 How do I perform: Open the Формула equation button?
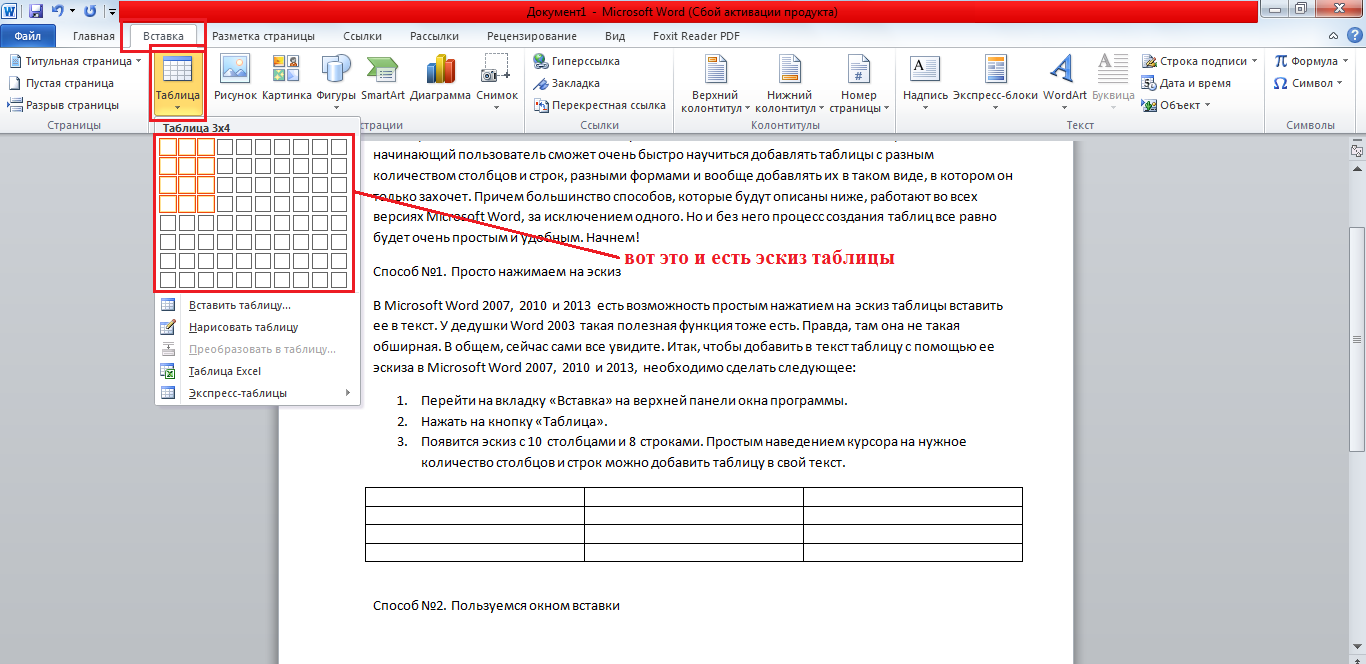point(1312,61)
